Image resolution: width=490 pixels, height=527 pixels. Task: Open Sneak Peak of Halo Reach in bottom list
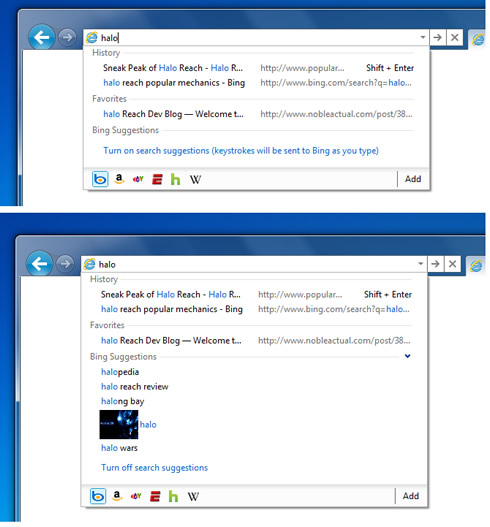(171, 294)
